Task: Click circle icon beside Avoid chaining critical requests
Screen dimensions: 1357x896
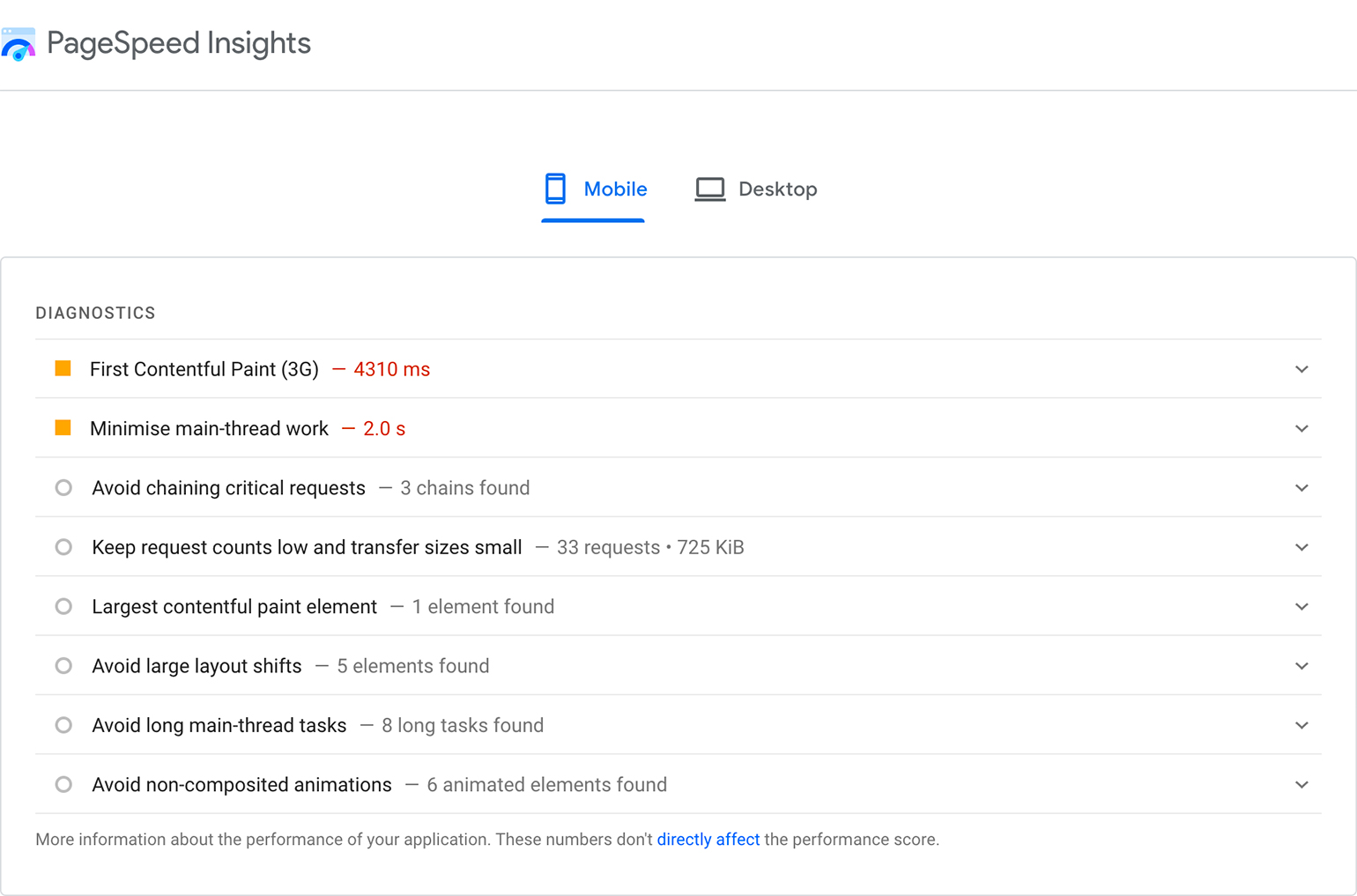Action: point(63,488)
